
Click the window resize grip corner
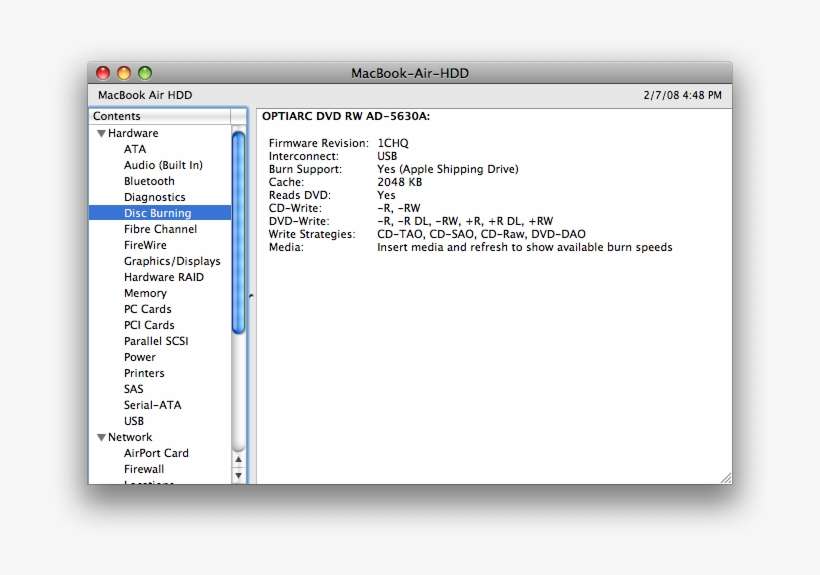click(725, 477)
